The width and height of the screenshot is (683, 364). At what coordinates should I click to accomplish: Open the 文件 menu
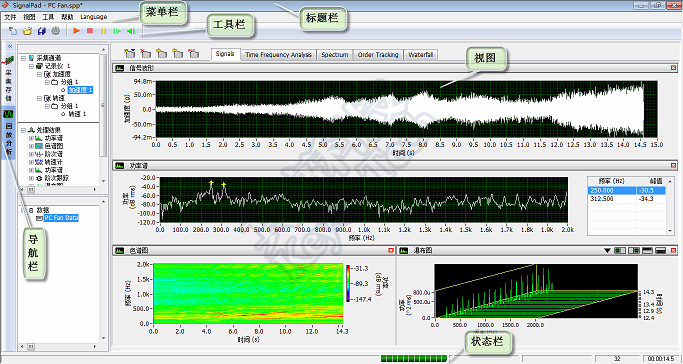click(x=10, y=17)
